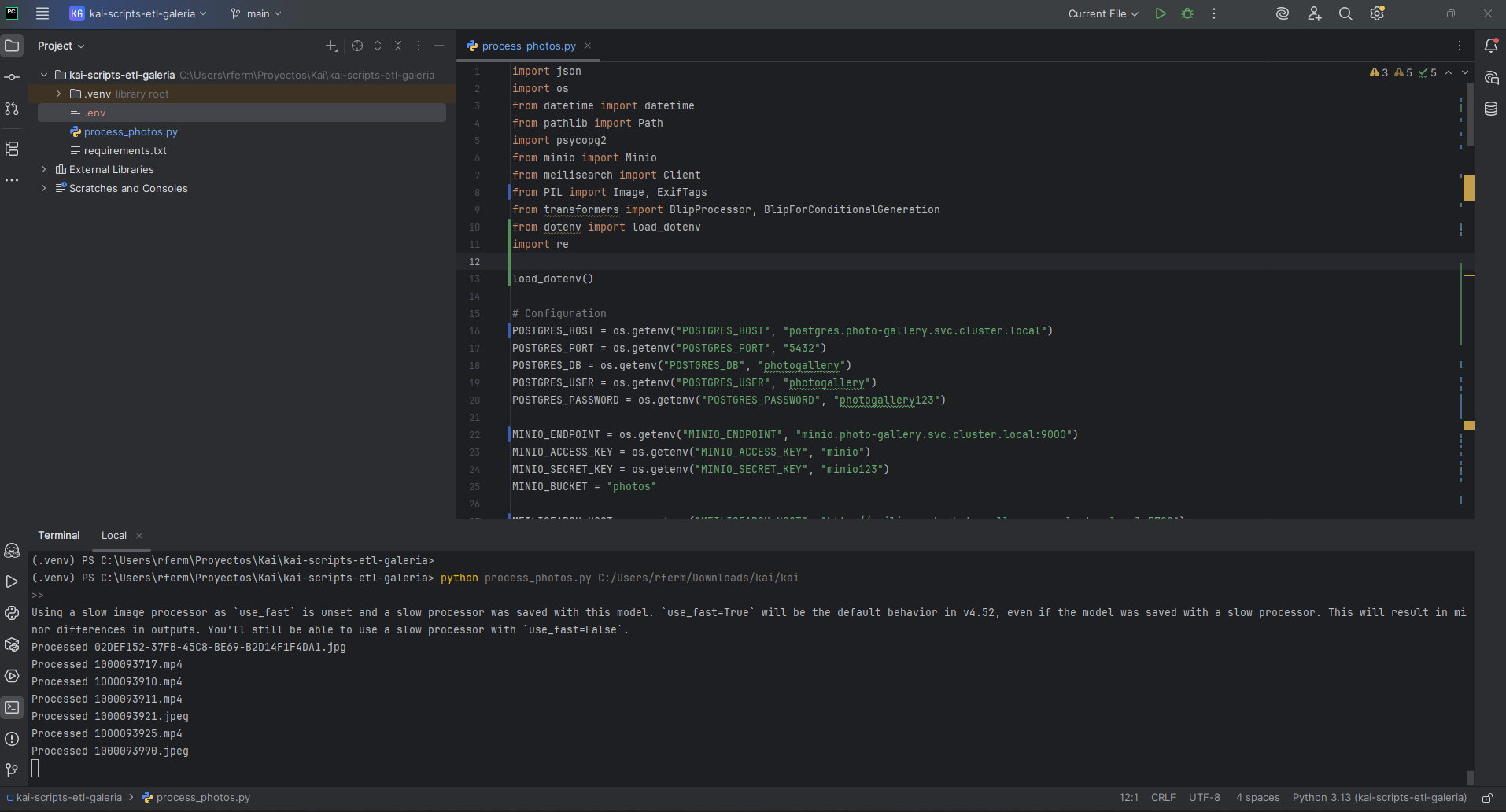Viewport: 1506px width, 812px height.
Task: Open more run actions menu
Action: (1214, 13)
